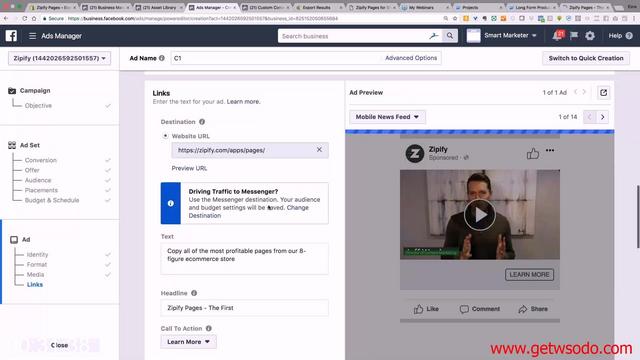Click the Campaign folder icon
This screenshot has width=640, height=360.
tap(12, 91)
